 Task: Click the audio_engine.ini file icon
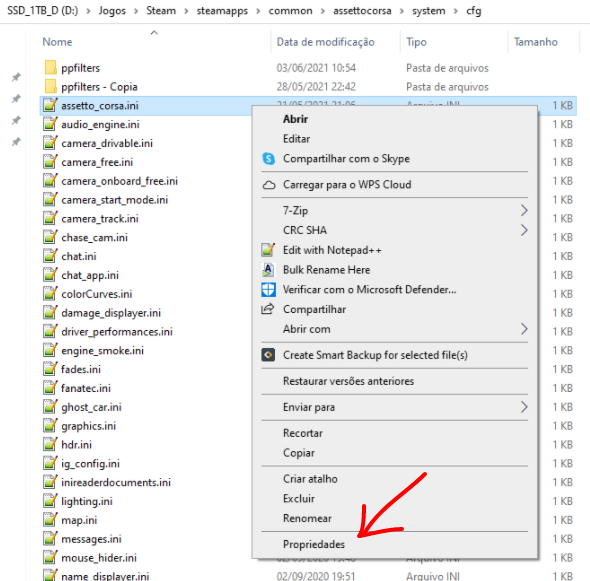50,124
